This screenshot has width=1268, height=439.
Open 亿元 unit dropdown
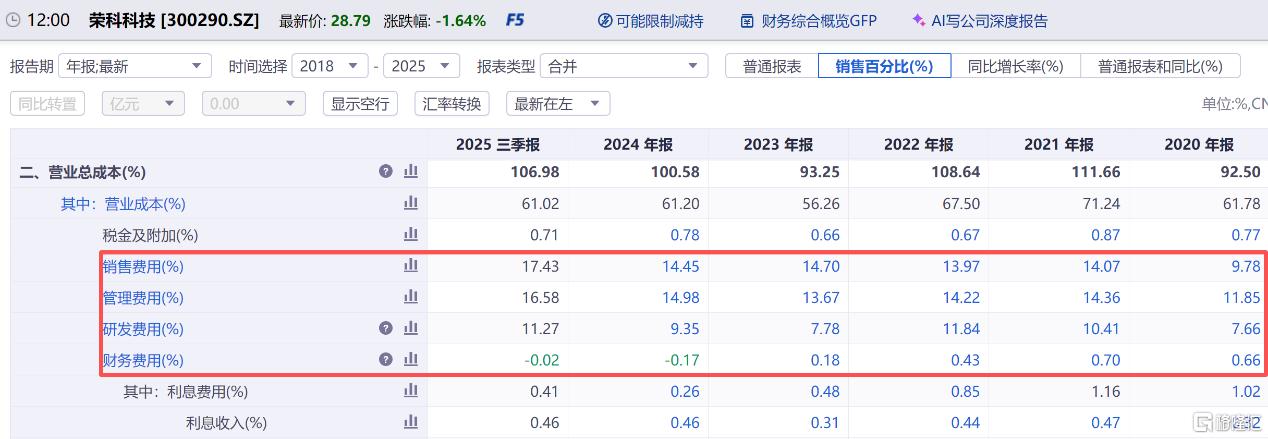(143, 103)
